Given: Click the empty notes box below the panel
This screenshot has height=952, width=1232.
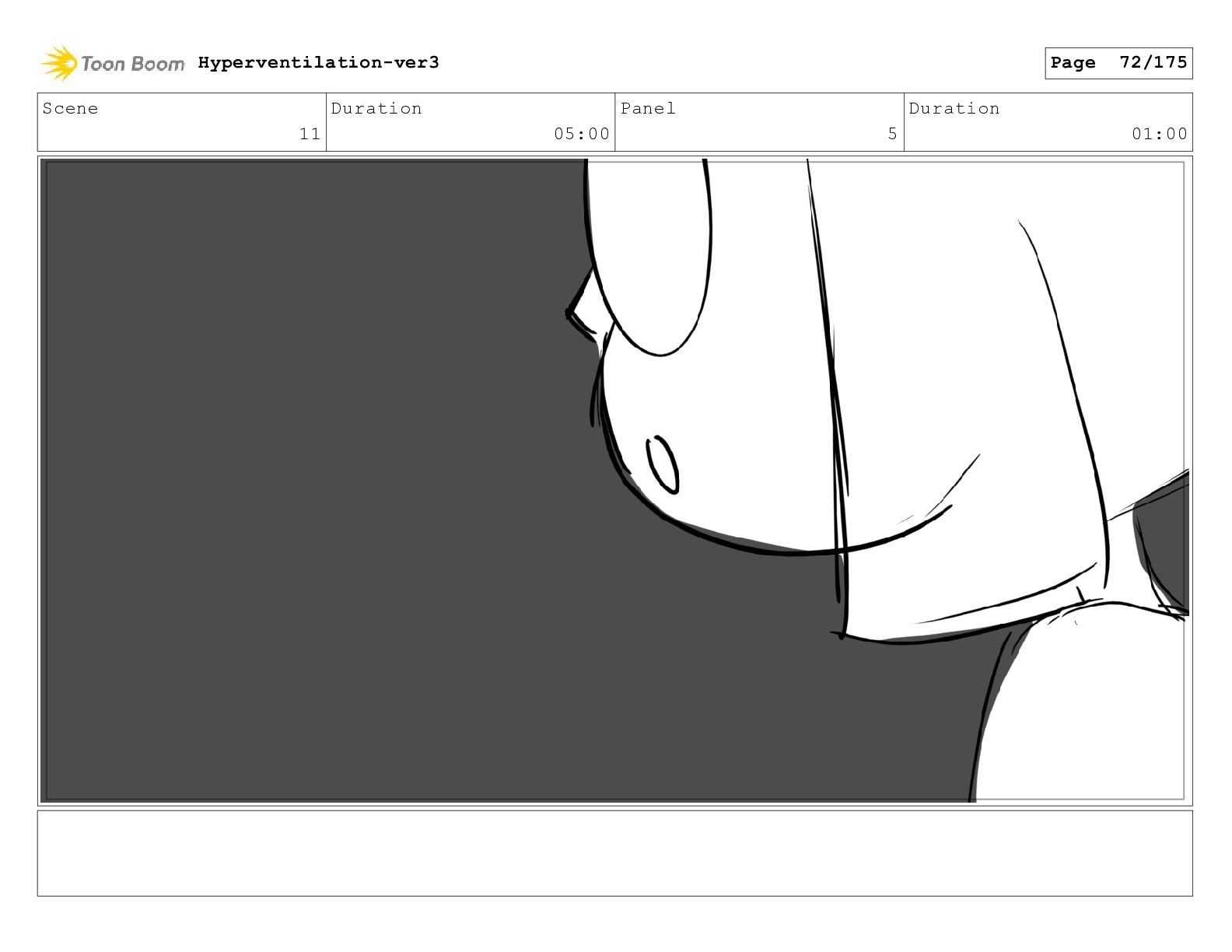Looking at the screenshot, I should (x=614, y=853).
